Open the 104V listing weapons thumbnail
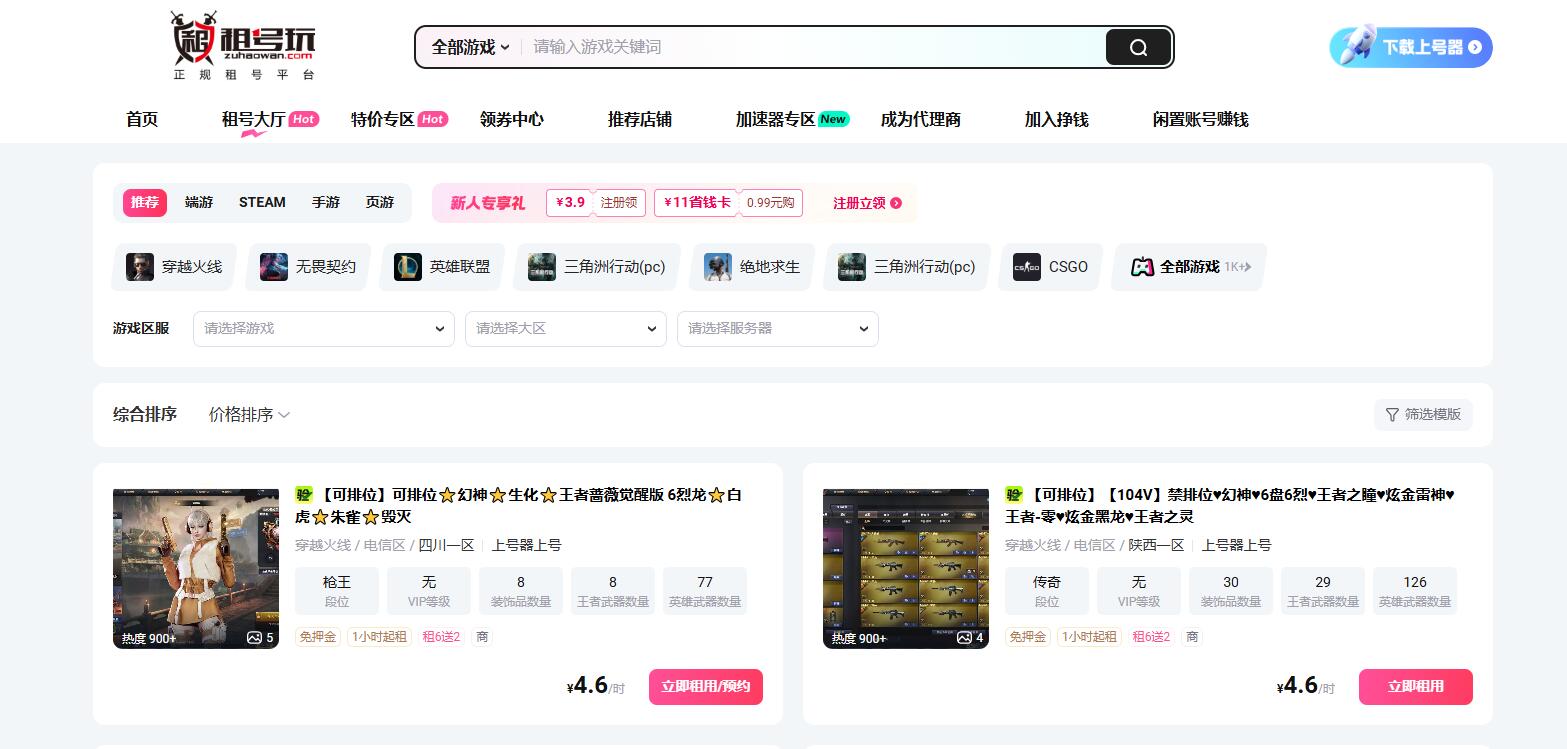 (x=906, y=568)
